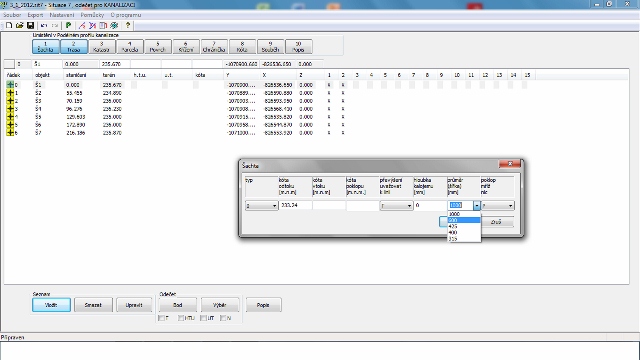Close the Šachta dialog with X

(510, 164)
